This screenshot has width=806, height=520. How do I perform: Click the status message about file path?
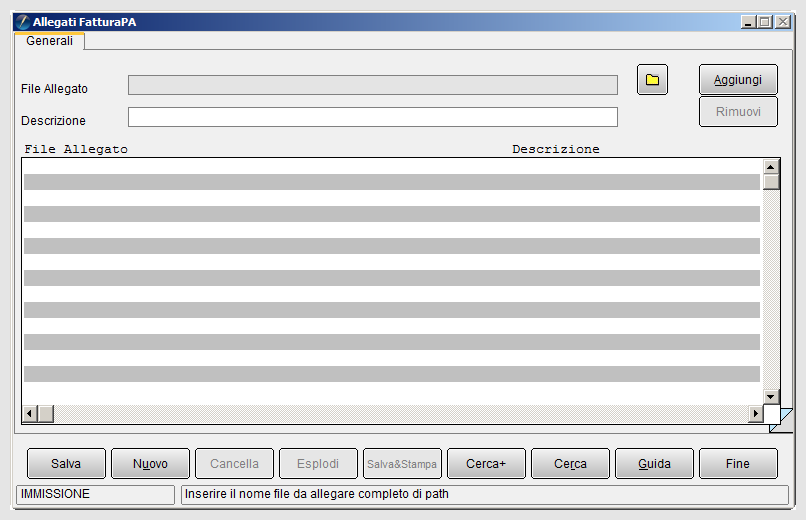(485, 494)
